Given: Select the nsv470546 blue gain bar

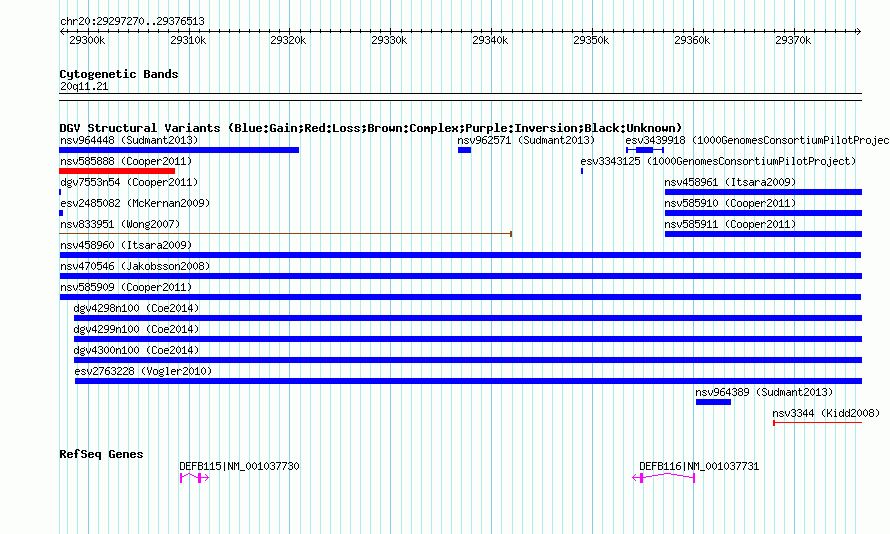Looking at the screenshot, I should point(460,276).
